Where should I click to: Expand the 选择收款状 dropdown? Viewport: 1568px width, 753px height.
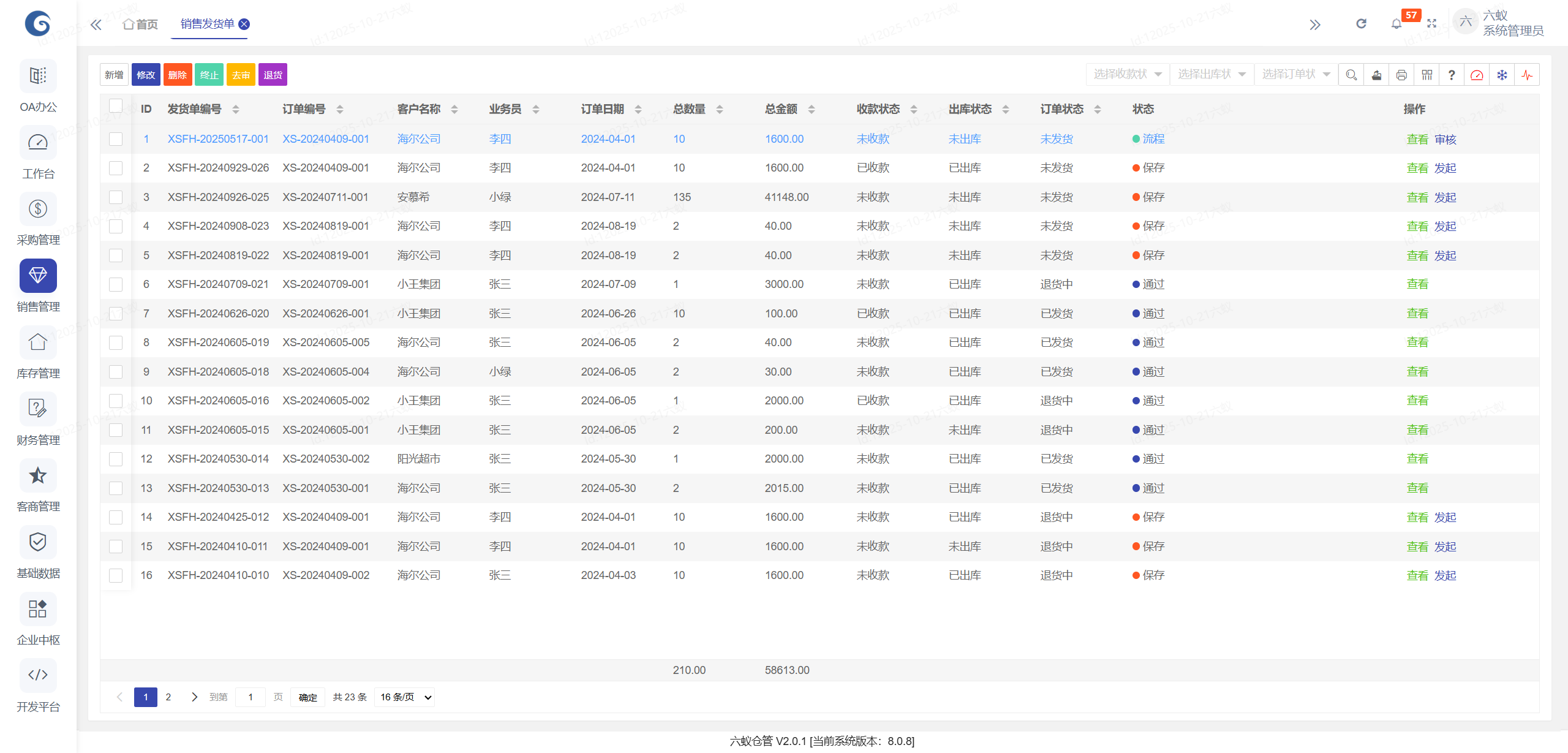(x=1128, y=75)
